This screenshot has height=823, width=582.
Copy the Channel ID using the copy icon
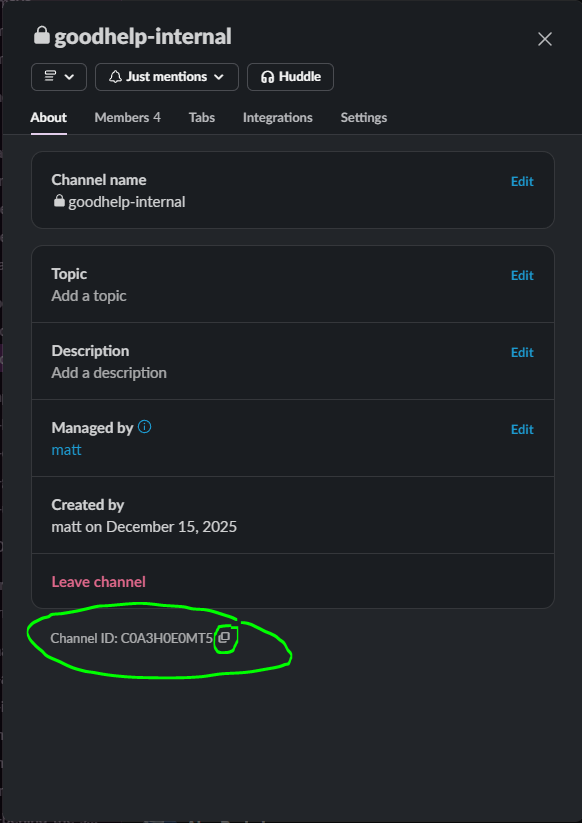click(x=225, y=638)
